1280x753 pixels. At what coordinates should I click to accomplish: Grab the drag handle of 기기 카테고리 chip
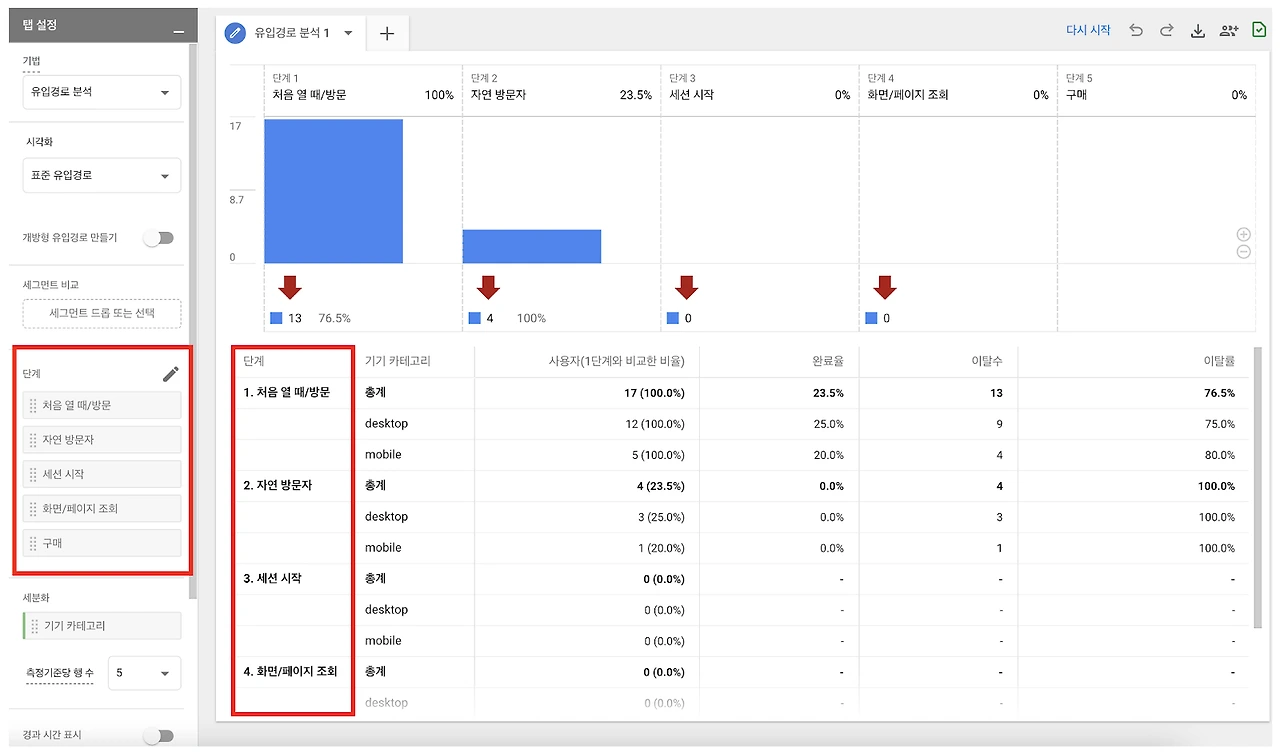tap(35, 626)
